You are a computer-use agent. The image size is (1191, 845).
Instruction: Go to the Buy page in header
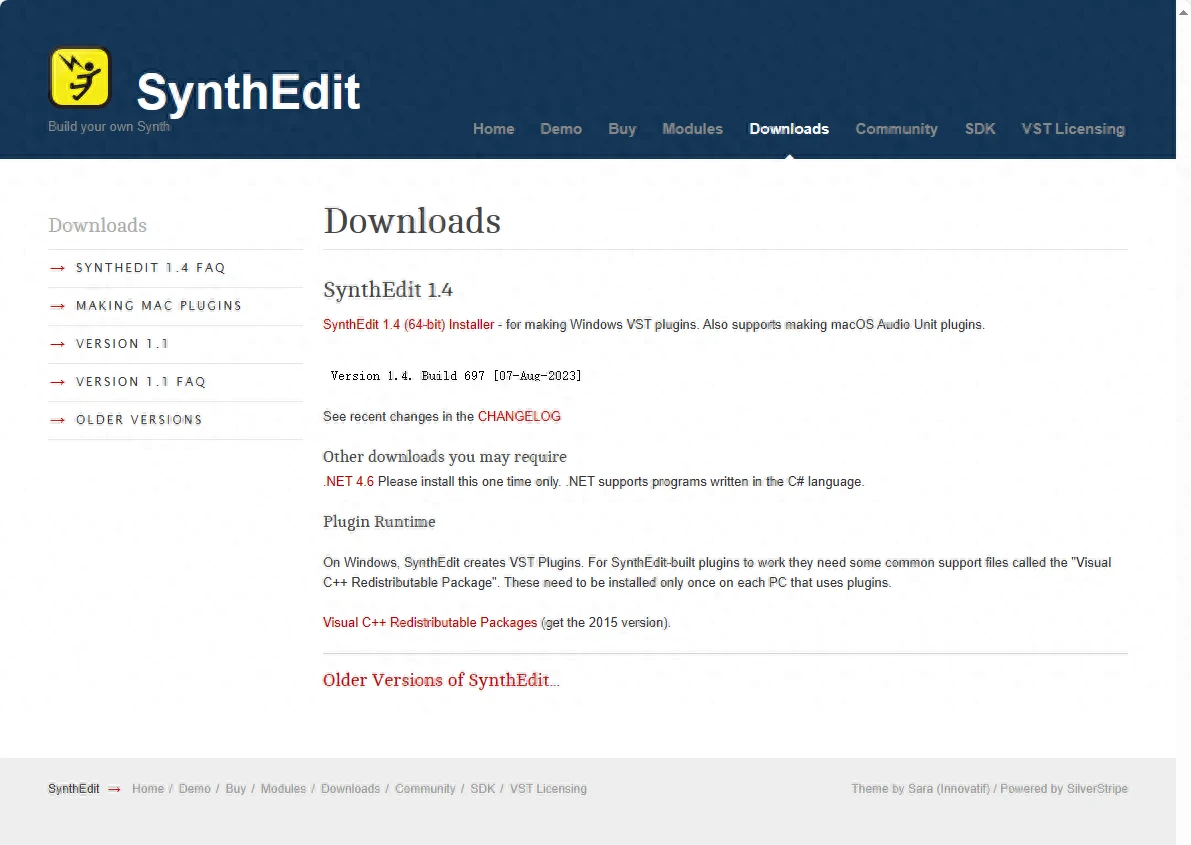click(622, 129)
